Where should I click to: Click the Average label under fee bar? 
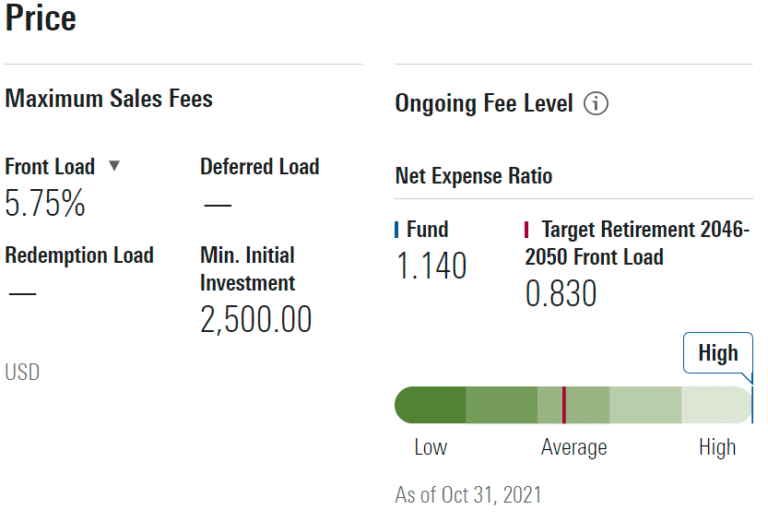574,447
